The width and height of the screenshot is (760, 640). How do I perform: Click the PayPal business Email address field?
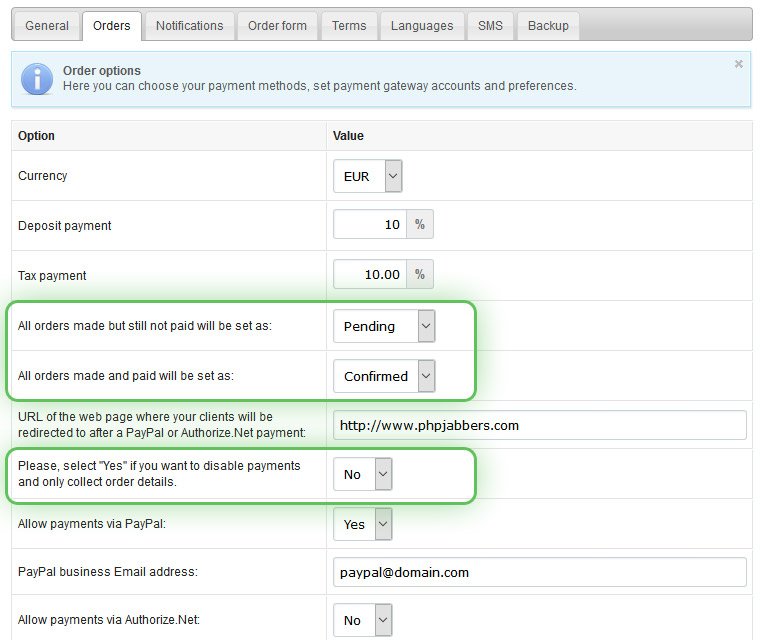coord(539,572)
